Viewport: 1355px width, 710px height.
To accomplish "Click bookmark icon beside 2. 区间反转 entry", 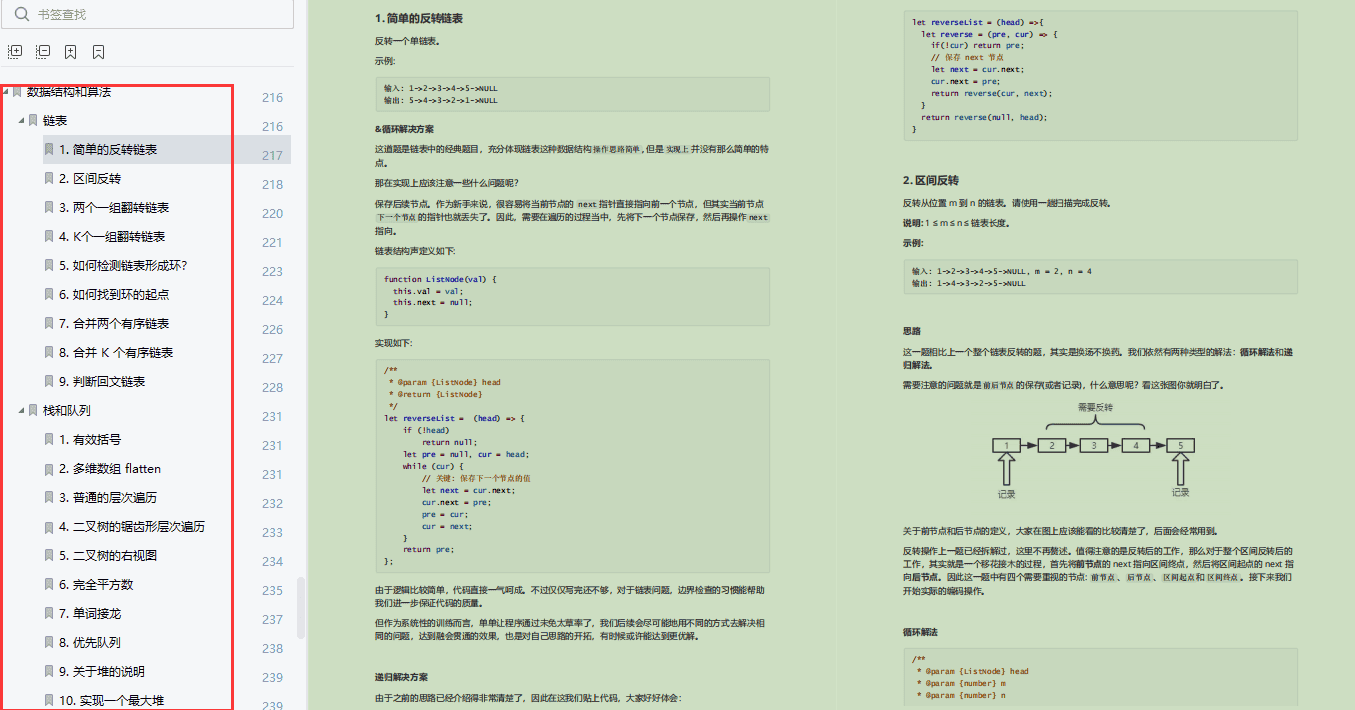I will [x=49, y=178].
